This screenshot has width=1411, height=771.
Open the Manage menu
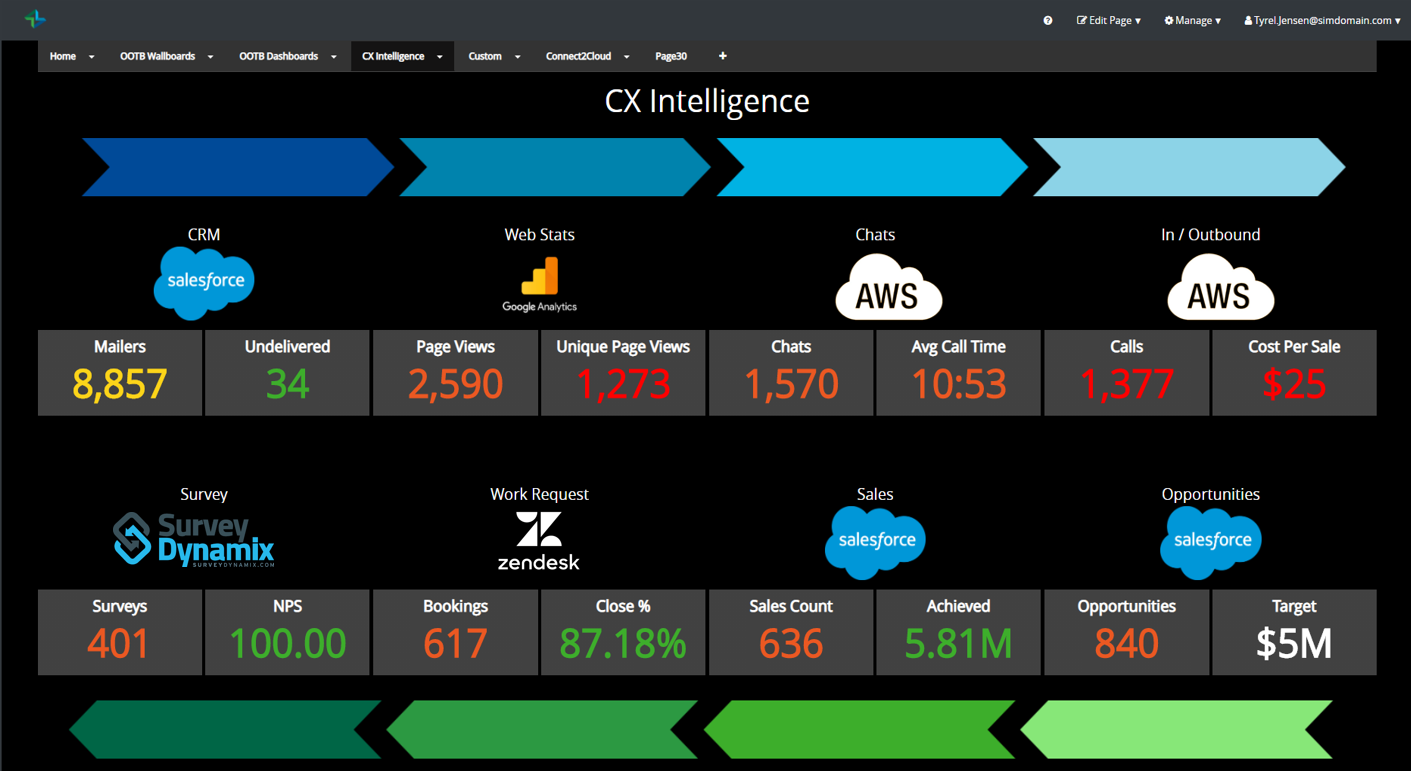pos(1191,20)
